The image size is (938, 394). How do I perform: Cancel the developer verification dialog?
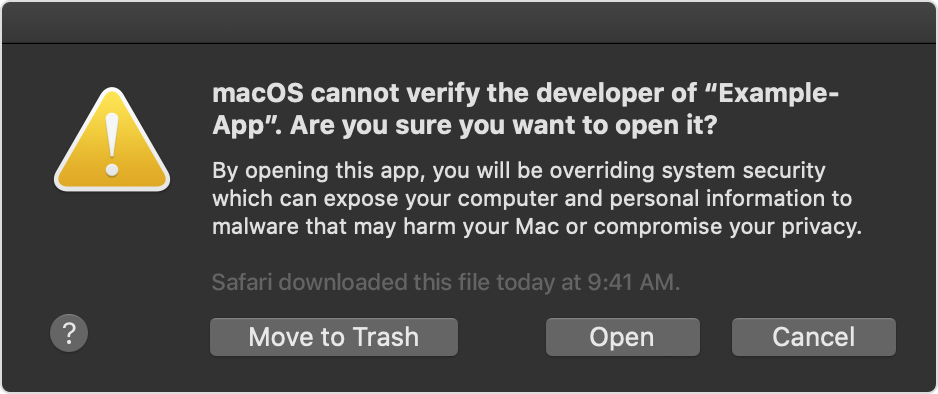(814, 337)
